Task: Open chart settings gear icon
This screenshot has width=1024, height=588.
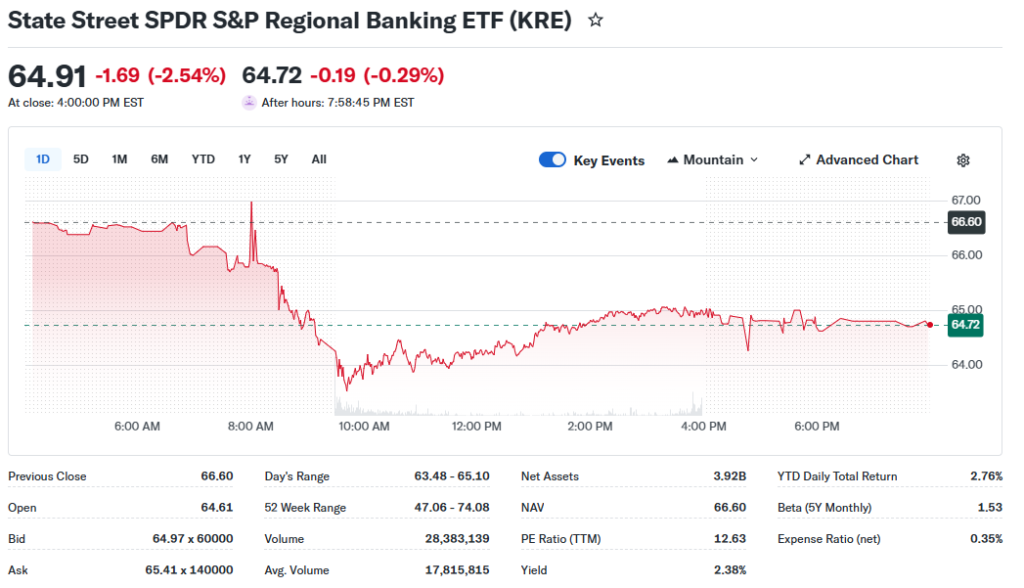Action: click(x=963, y=160)
